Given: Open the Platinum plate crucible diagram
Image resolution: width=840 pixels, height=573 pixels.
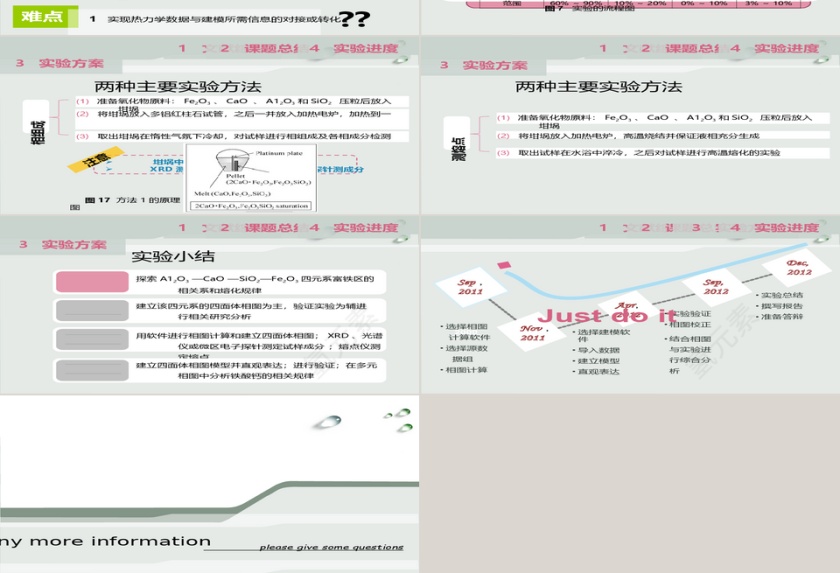Looking at the screenshot, I should (x=251, y=178).
